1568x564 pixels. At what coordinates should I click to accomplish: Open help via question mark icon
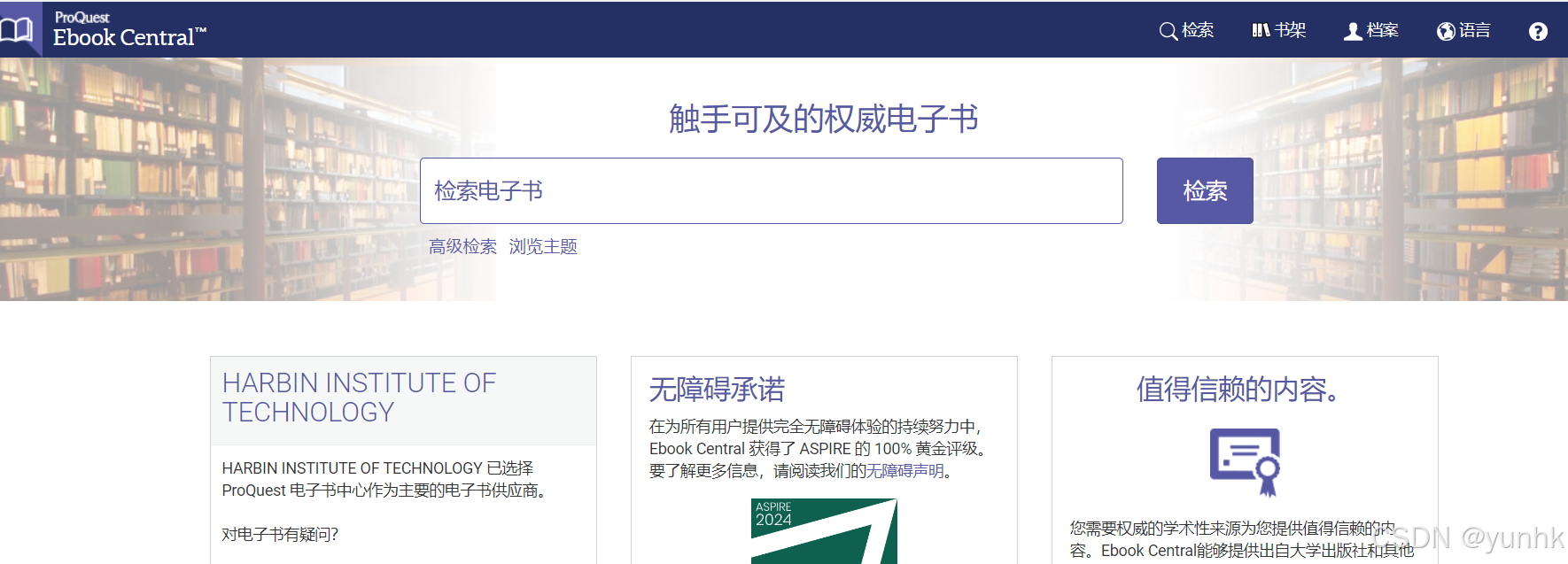point(1538,32)
